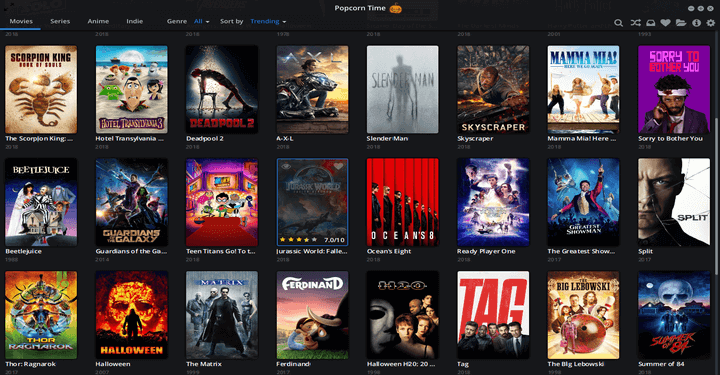Click the "Ready Player One" title text
The image size is (720, 375).
(x=486, y=251)
